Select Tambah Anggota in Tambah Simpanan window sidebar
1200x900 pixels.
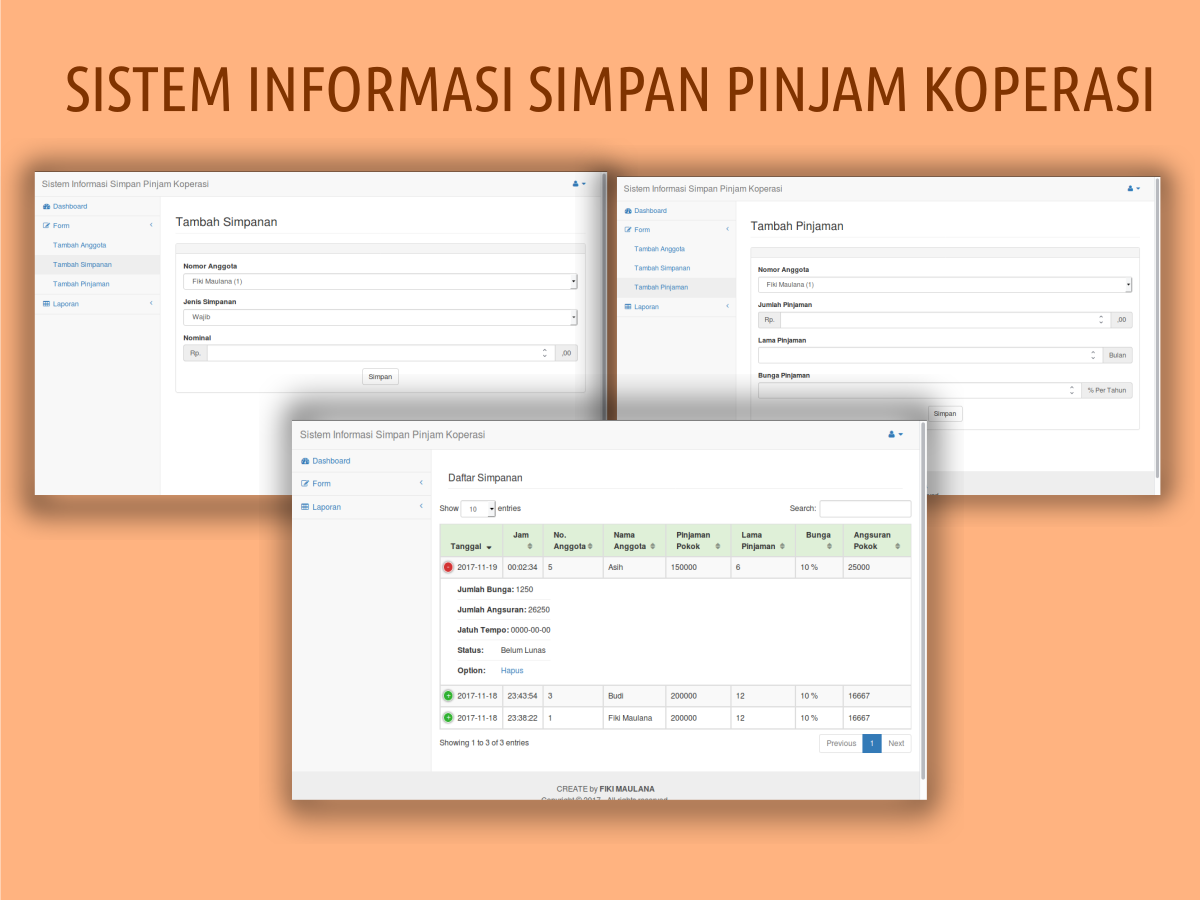click(x=79, y=245)
